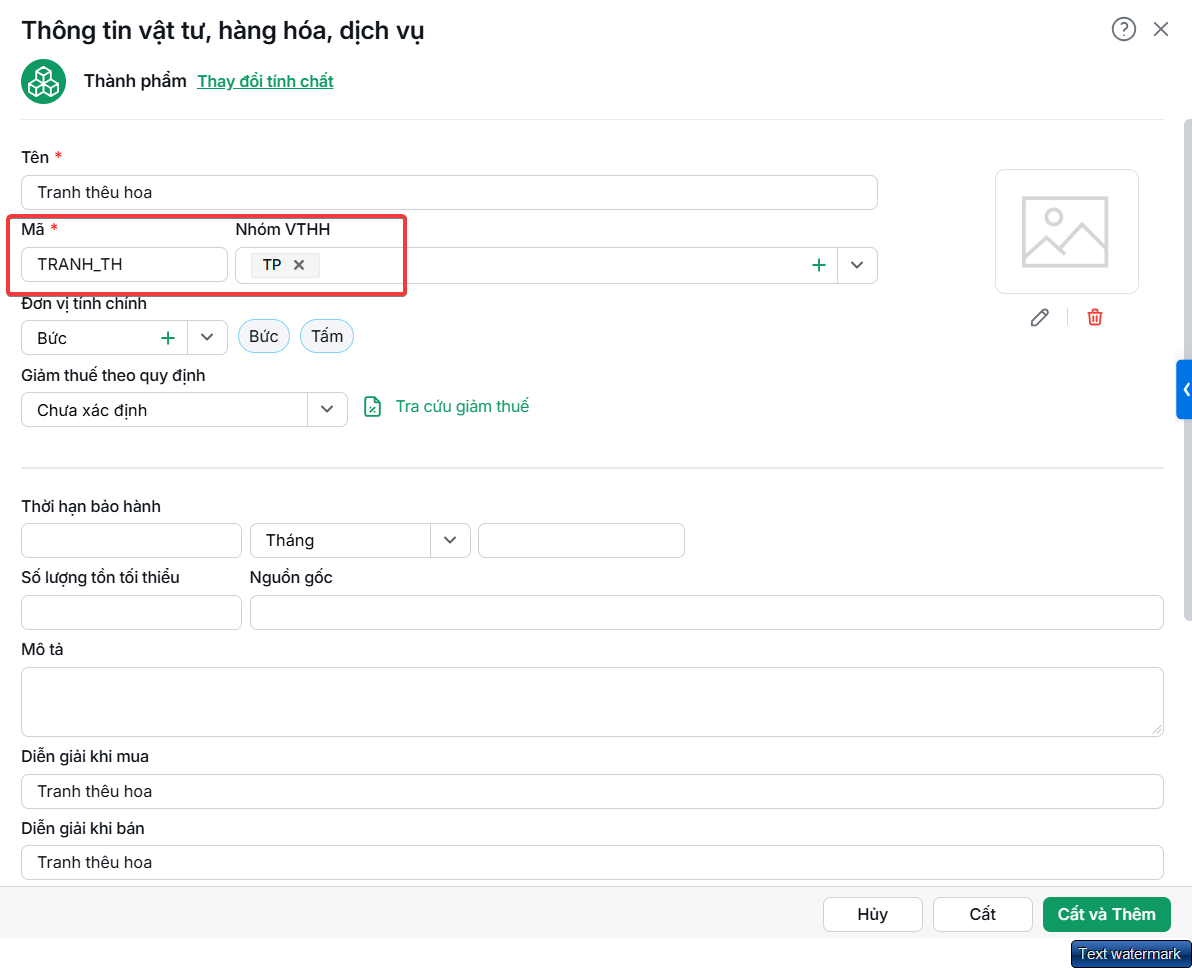Expand the Đơn vị tính chính dropdown
Viewport: 1192px width, 968px height.
click(x=207, y=338)
